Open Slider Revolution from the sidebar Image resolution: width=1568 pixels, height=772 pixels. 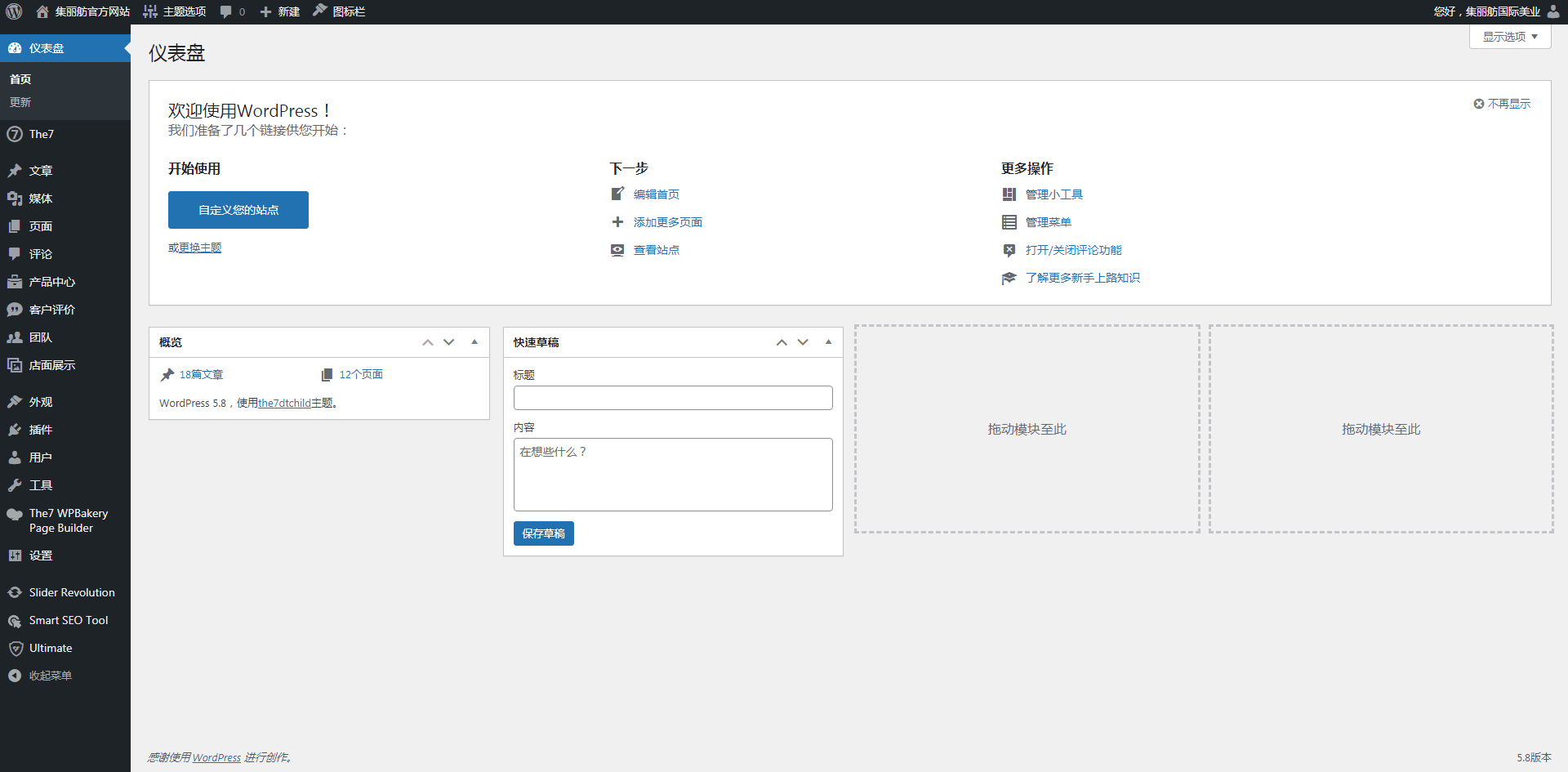(x=71, y=592)
